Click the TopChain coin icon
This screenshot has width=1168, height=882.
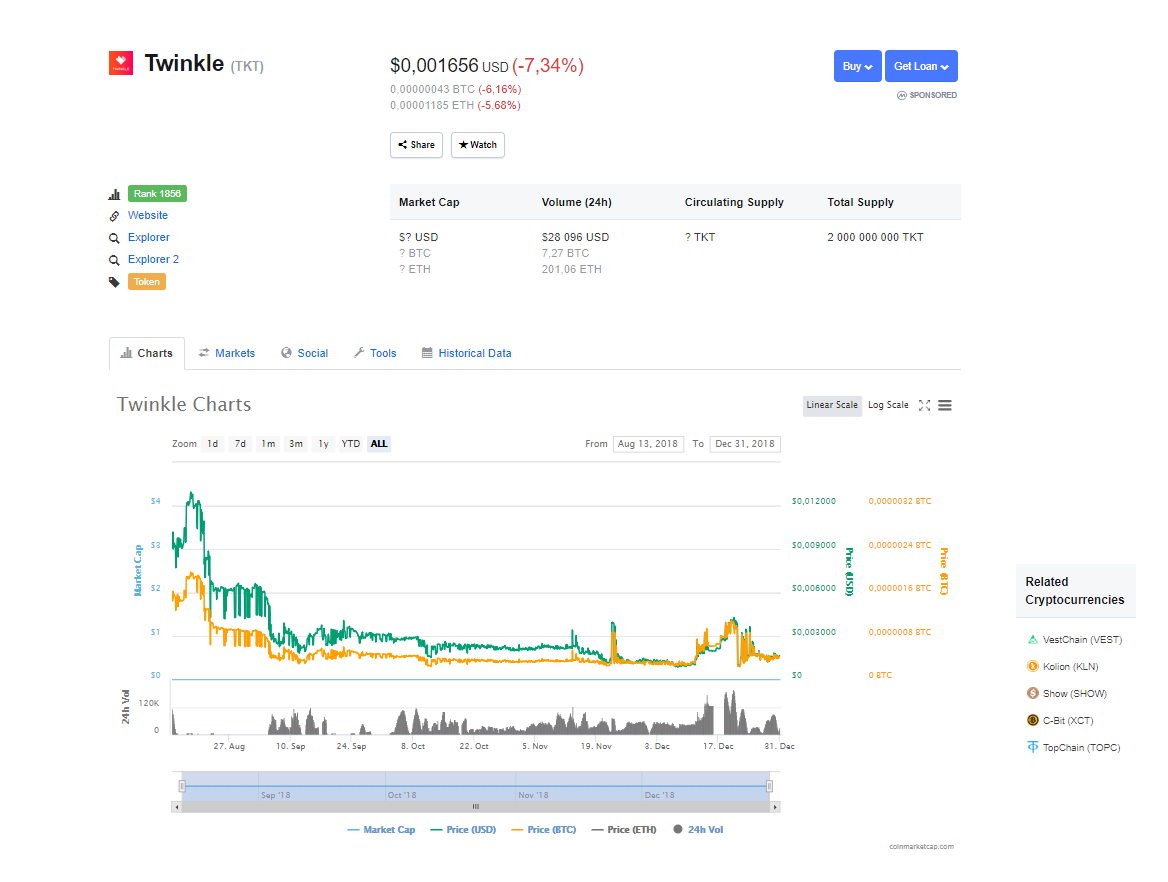coord(1032,747)
